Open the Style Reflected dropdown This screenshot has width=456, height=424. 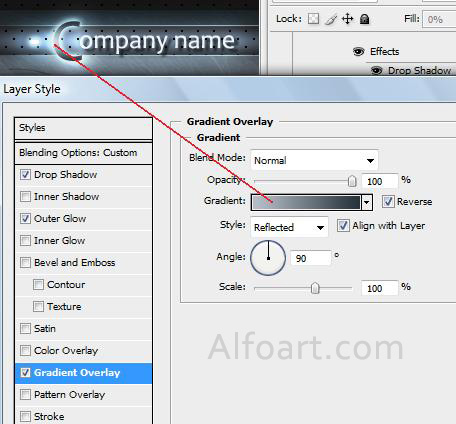click(289, 227)
